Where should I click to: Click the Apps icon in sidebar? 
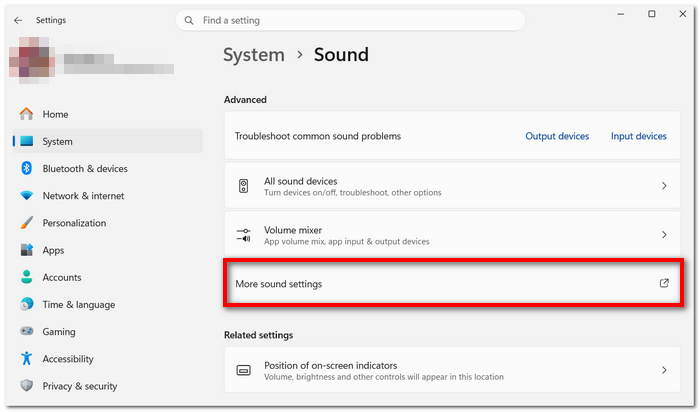[x=26, y=250]
